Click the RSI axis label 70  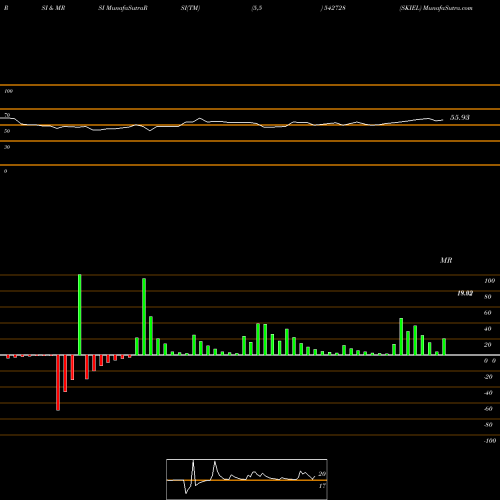click(7, 115)
